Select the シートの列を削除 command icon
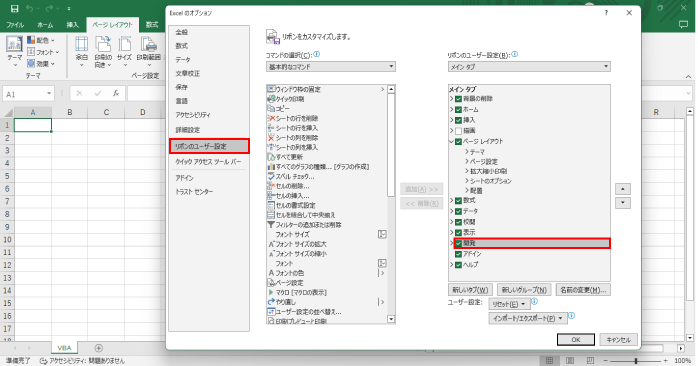 271,138
